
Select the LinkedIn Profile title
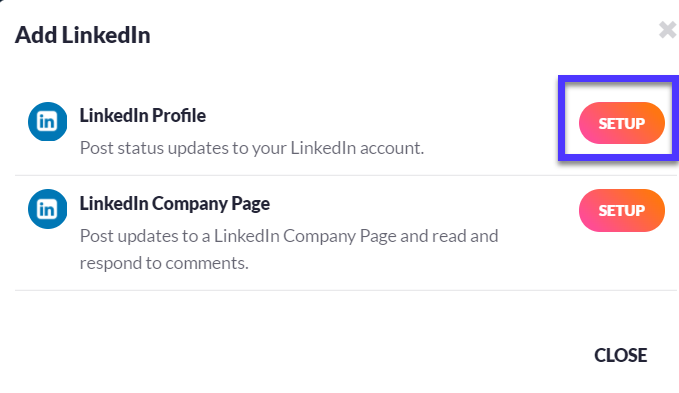pos(142,116)
